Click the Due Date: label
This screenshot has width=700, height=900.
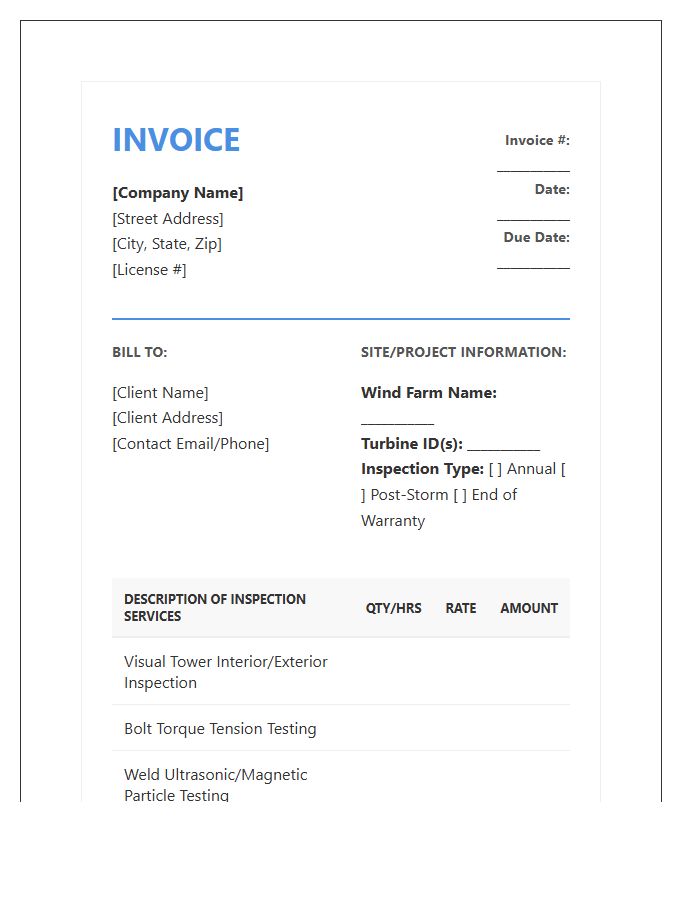point(536,238)
